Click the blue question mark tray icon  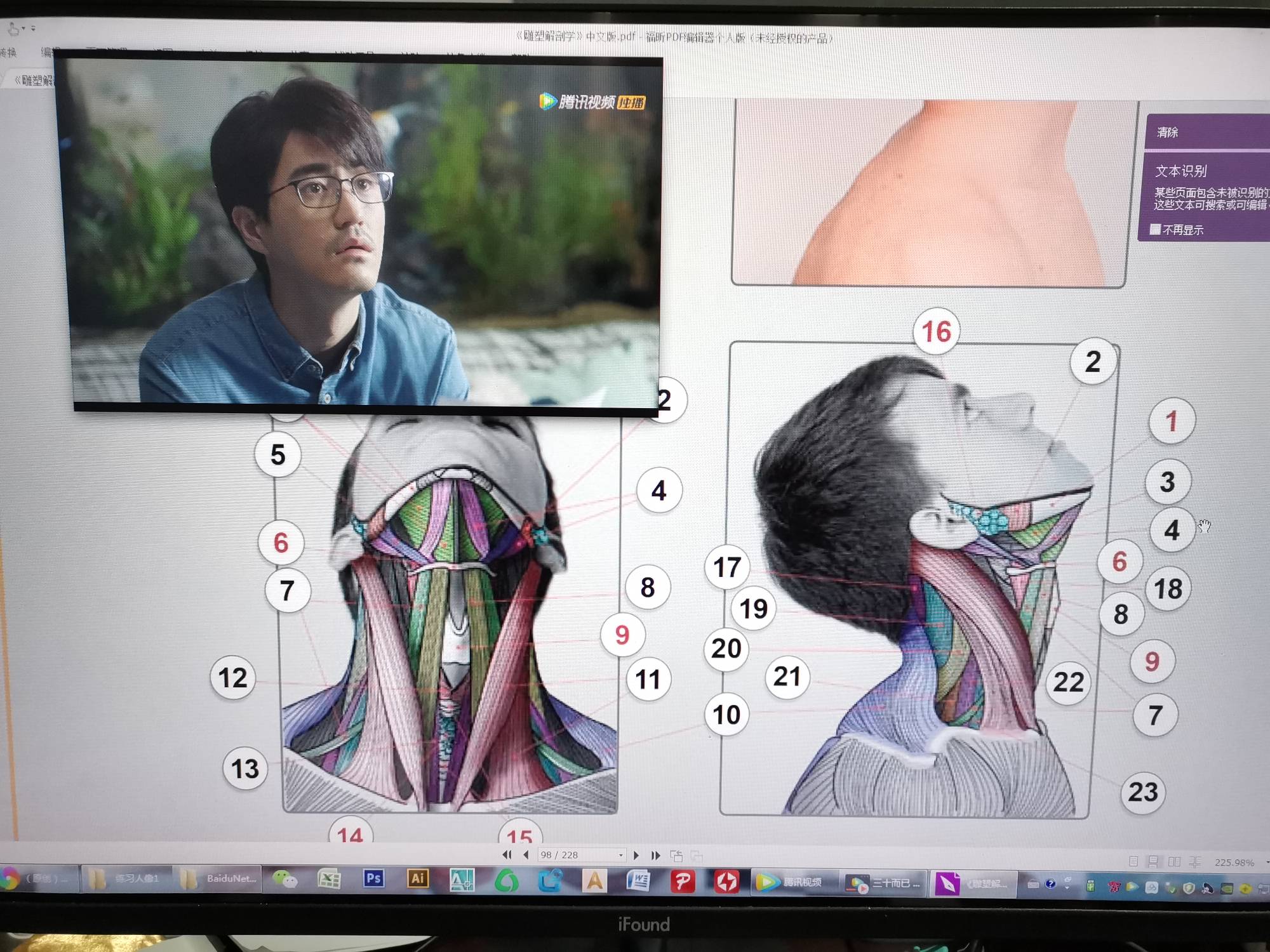click(1050, 884)
